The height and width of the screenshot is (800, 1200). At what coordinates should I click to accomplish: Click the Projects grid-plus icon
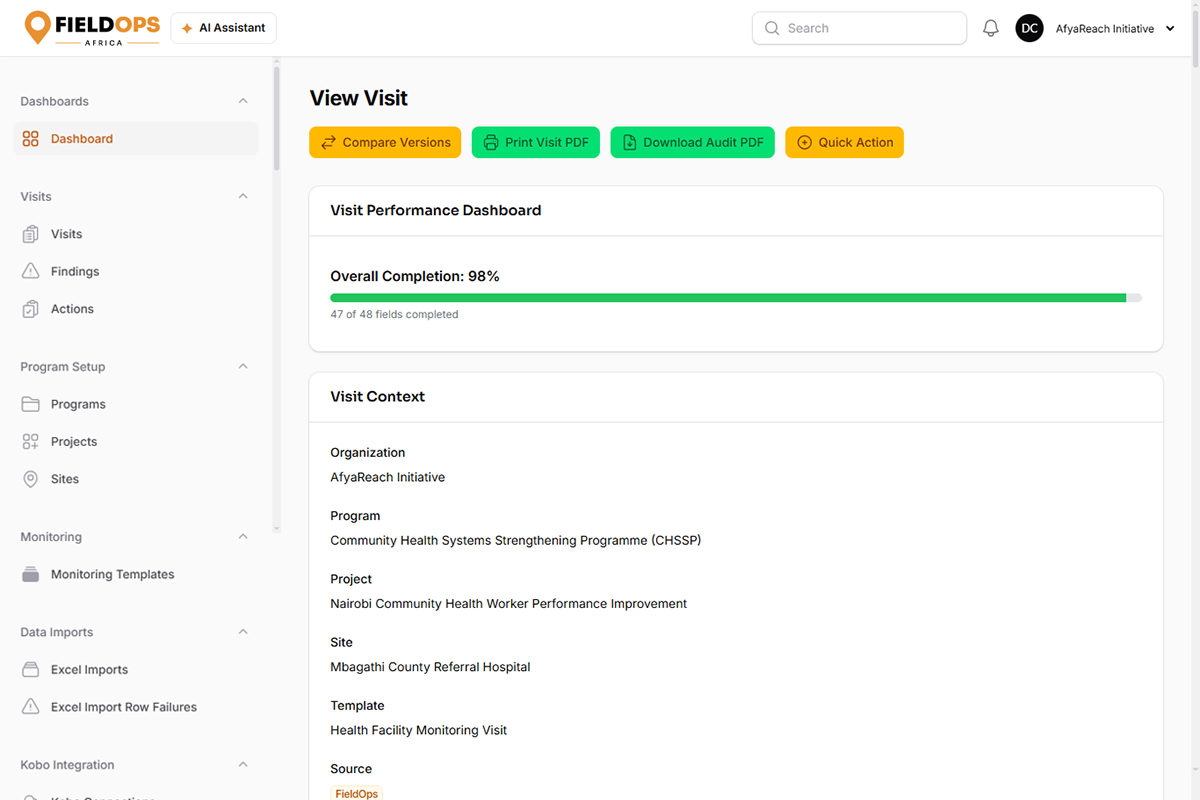click(31, 441)
